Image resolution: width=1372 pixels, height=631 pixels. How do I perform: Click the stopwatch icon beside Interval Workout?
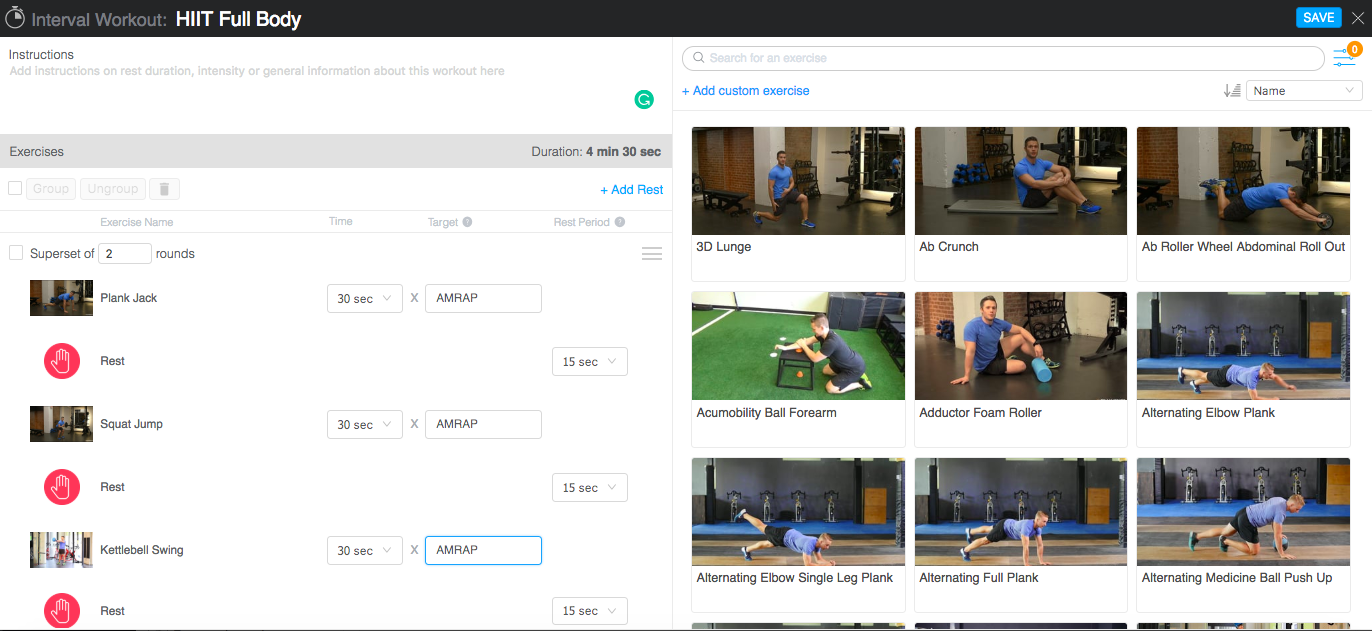pyautogui.click(x=15, y=18)
